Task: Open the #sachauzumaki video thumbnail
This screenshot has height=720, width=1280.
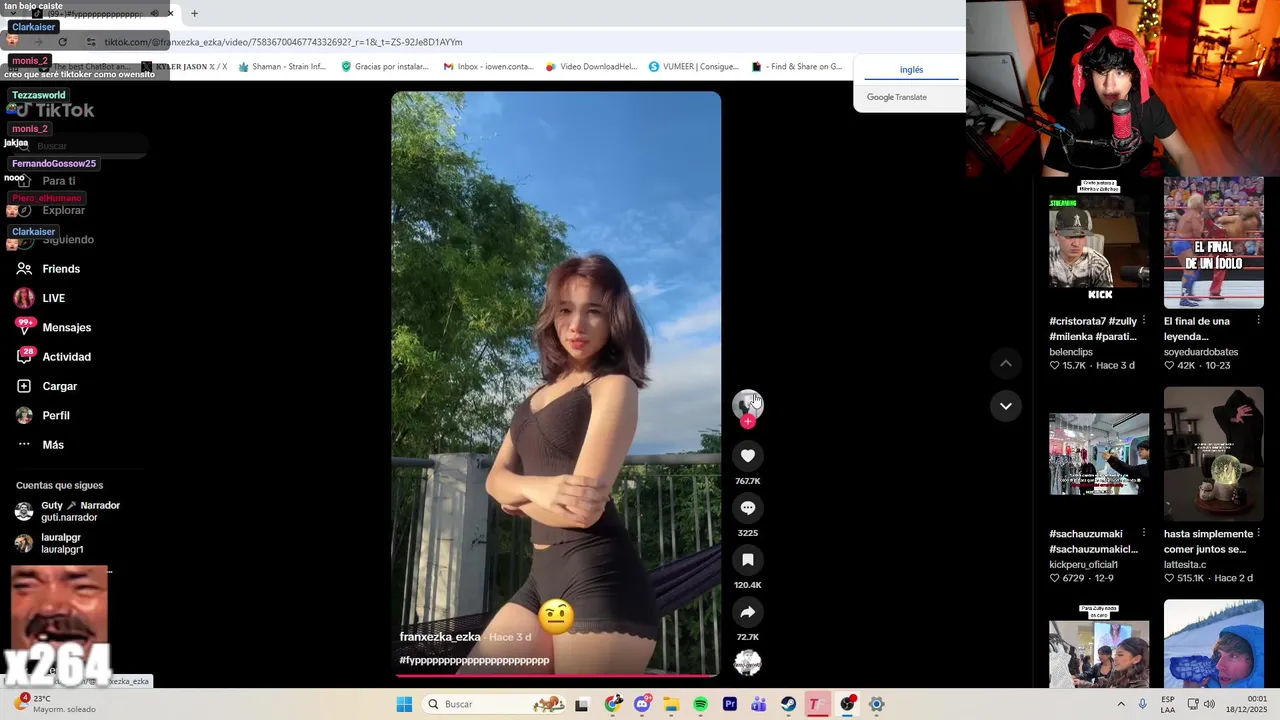Action: tap(1099, 454)
